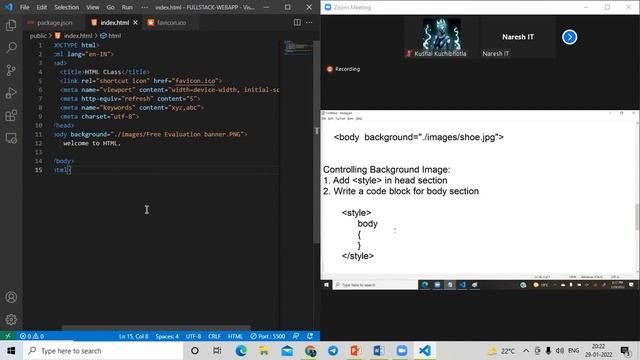Screen dimensions: 640x360
Task: Close the index.html tab
Action: 136,22
